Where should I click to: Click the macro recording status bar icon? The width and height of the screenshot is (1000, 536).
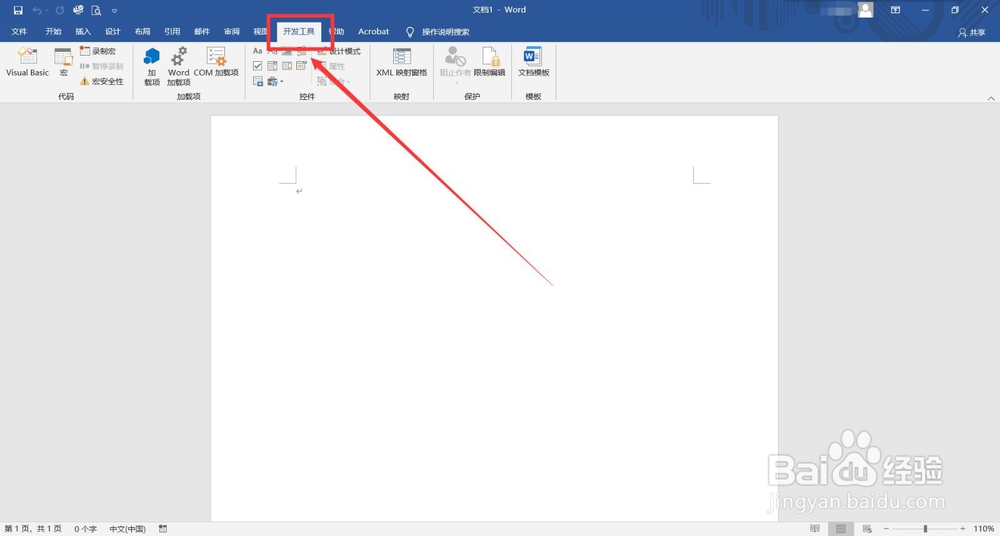pyautogui.click(x=163, y=529)
